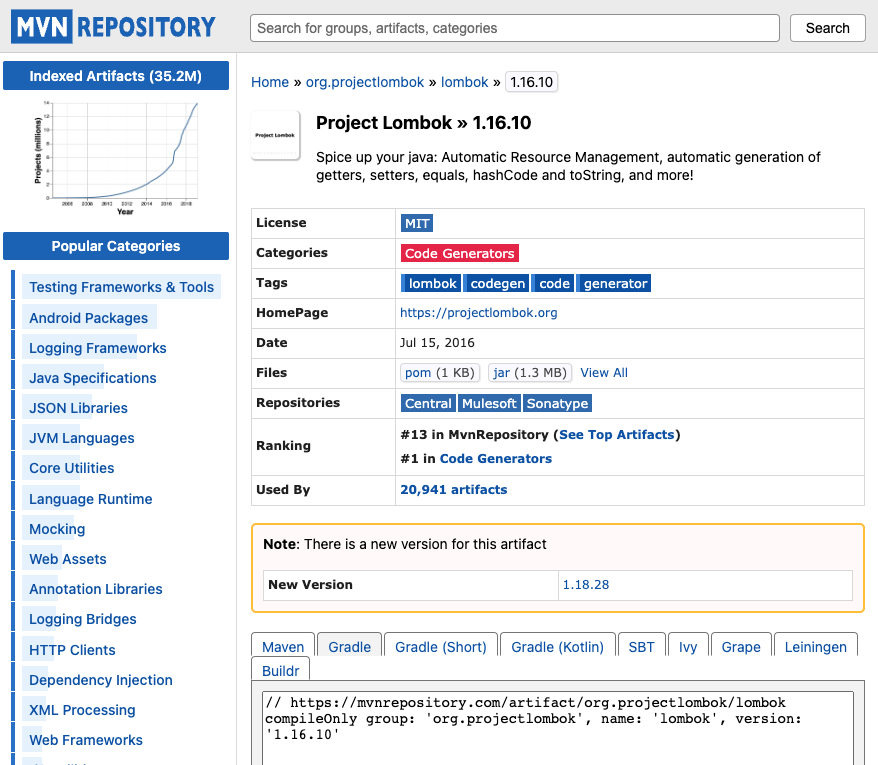Click the Jul 15, 2016 date value
The width and height of the screenshot is (878, 765).
(x=437, y=343)
